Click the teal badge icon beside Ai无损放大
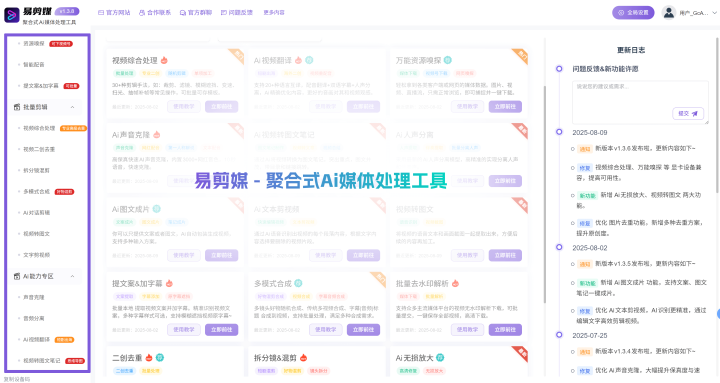The width and height of the screenshot is (720, 383). tap(440, 358)
